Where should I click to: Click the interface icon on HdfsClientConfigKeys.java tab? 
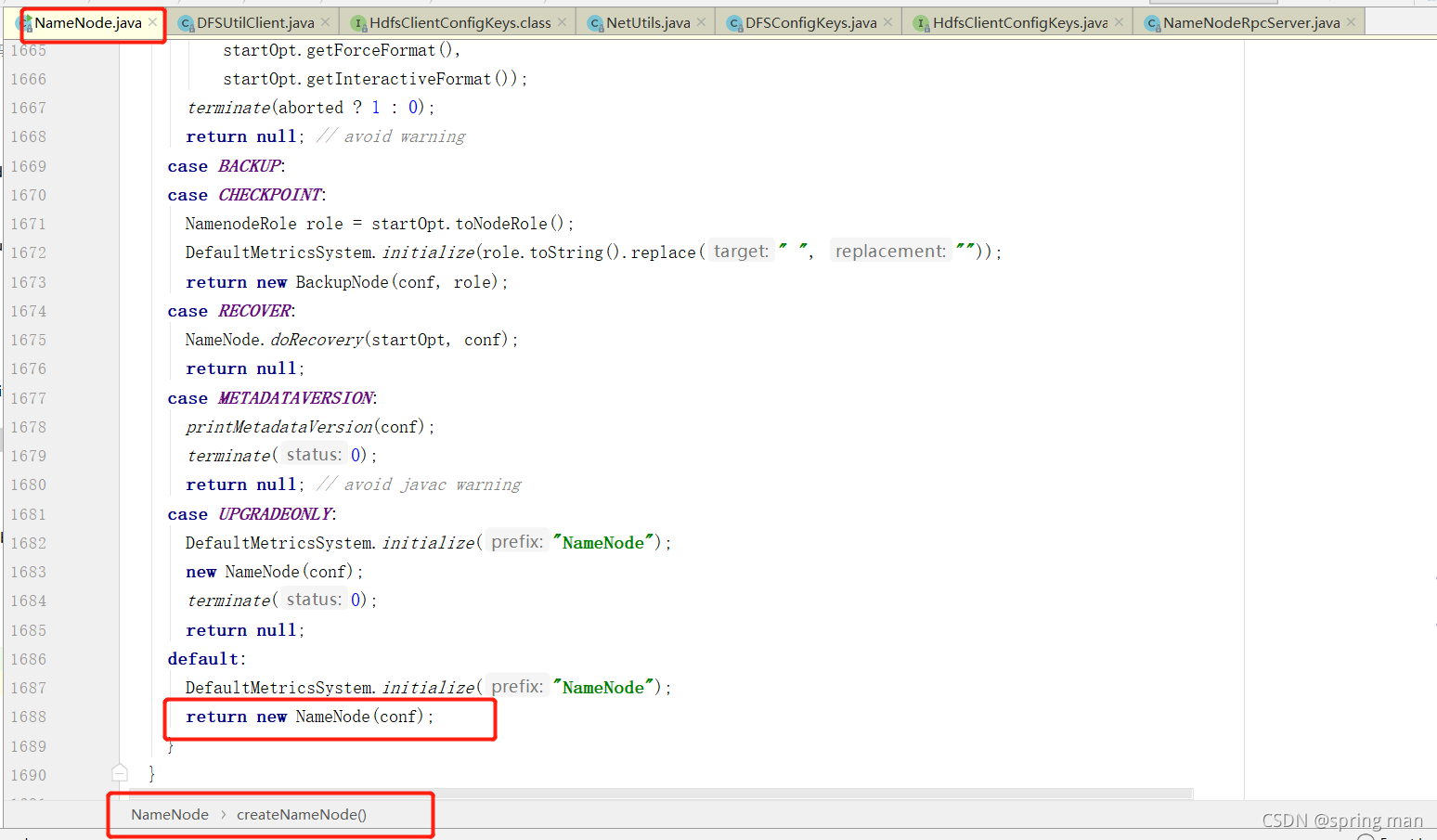pos(921,23)
